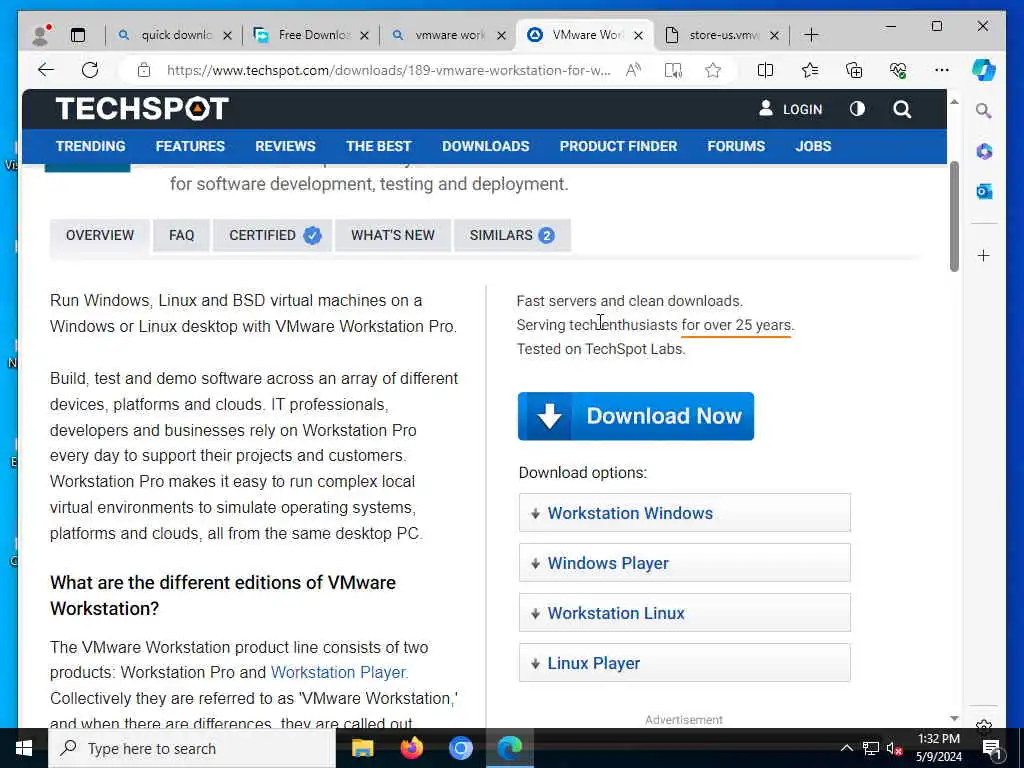The height and width of the screenshot is (768, 1024).
Task: Close the 'vmware work' tab
Action: coord(502,35)
